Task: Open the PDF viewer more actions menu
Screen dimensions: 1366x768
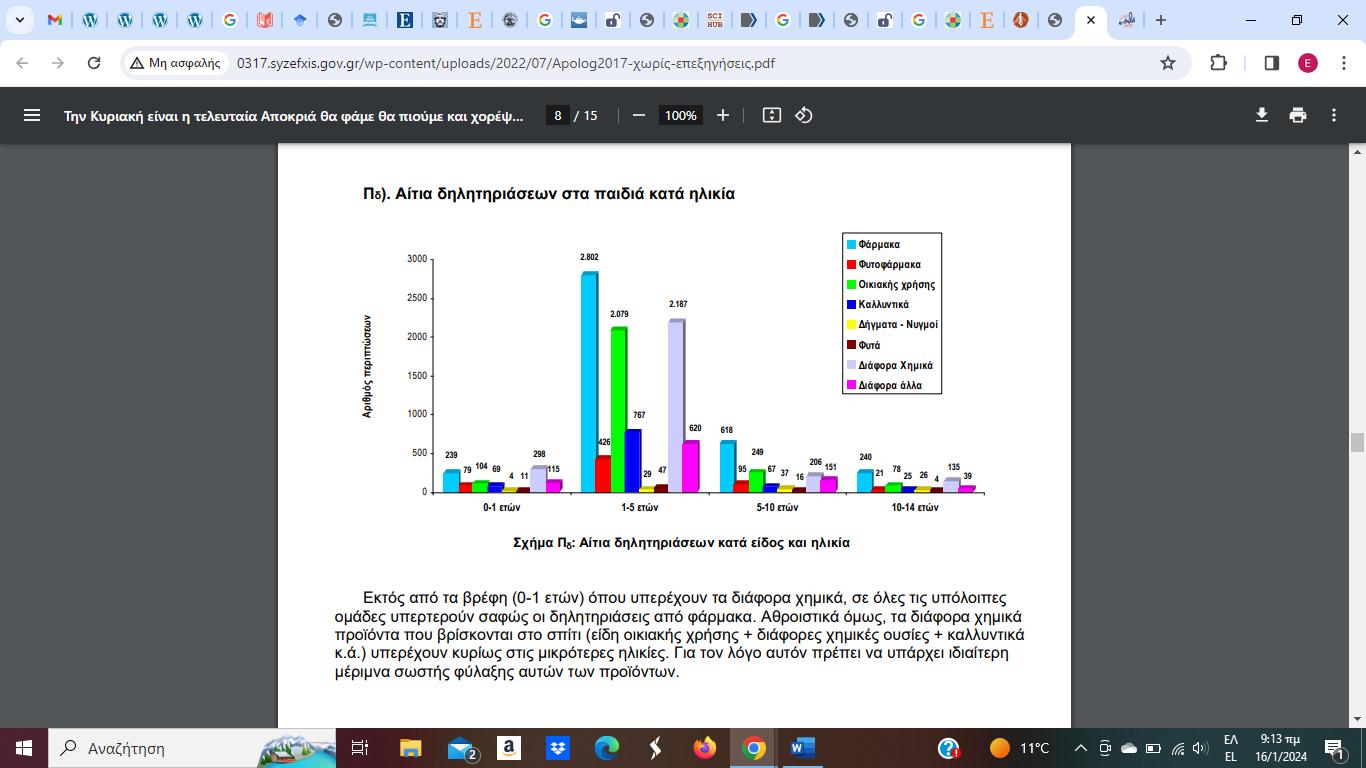Action: coord(1334,115)
